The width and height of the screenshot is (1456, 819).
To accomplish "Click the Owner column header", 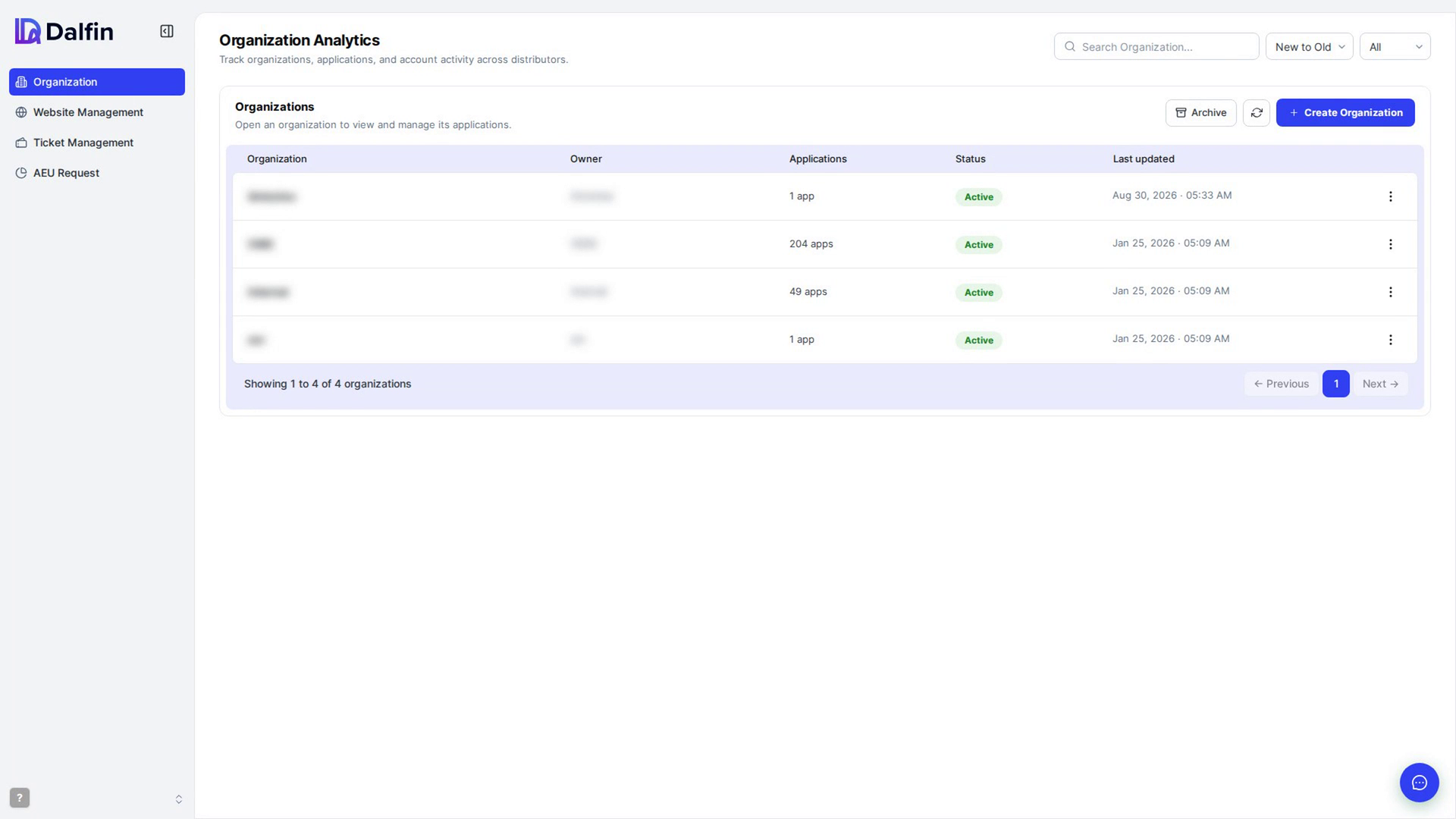I will point(586,158).
